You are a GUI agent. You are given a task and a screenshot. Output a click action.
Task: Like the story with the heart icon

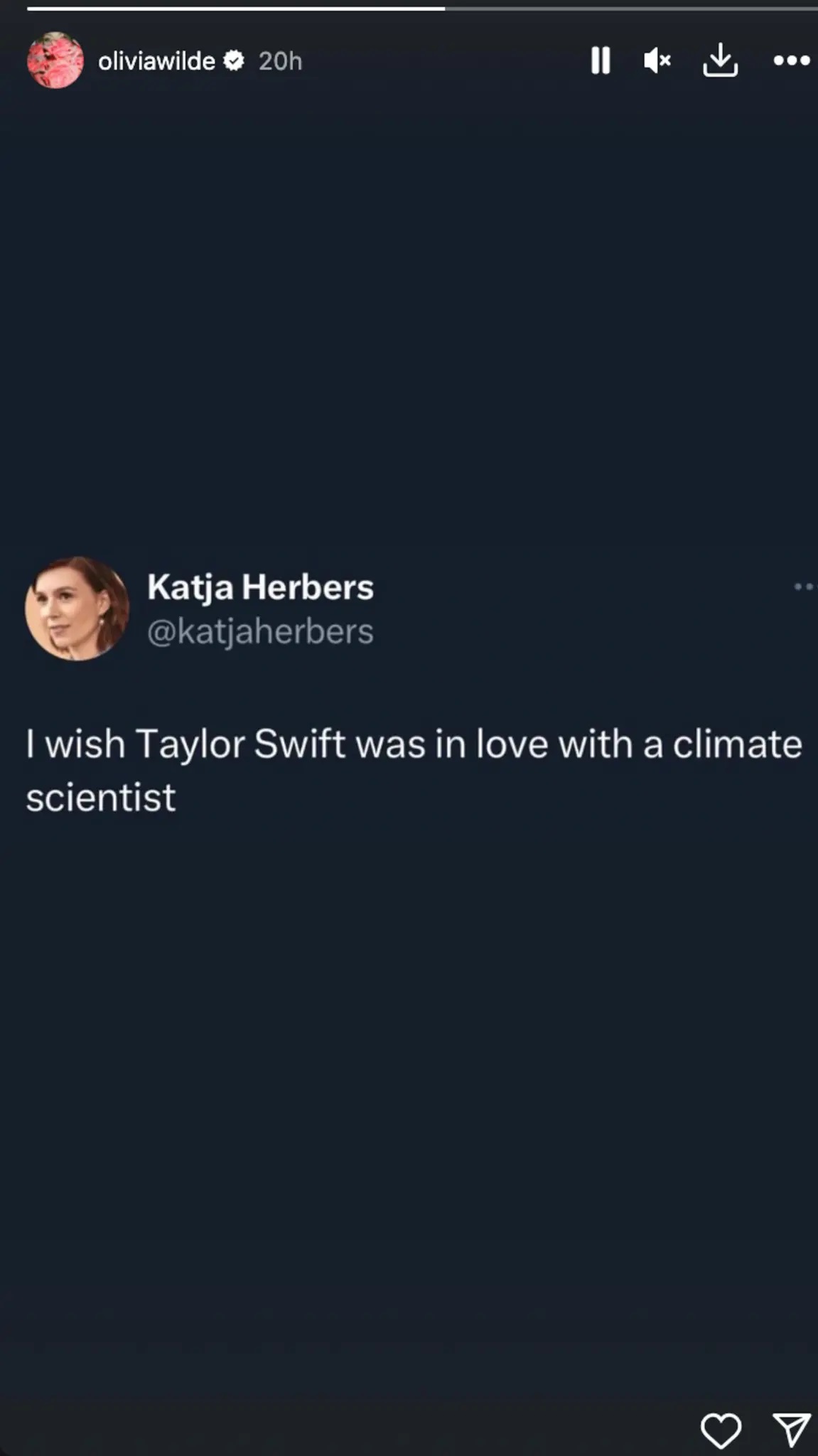pyautogui.click(x=721, y=1430)
